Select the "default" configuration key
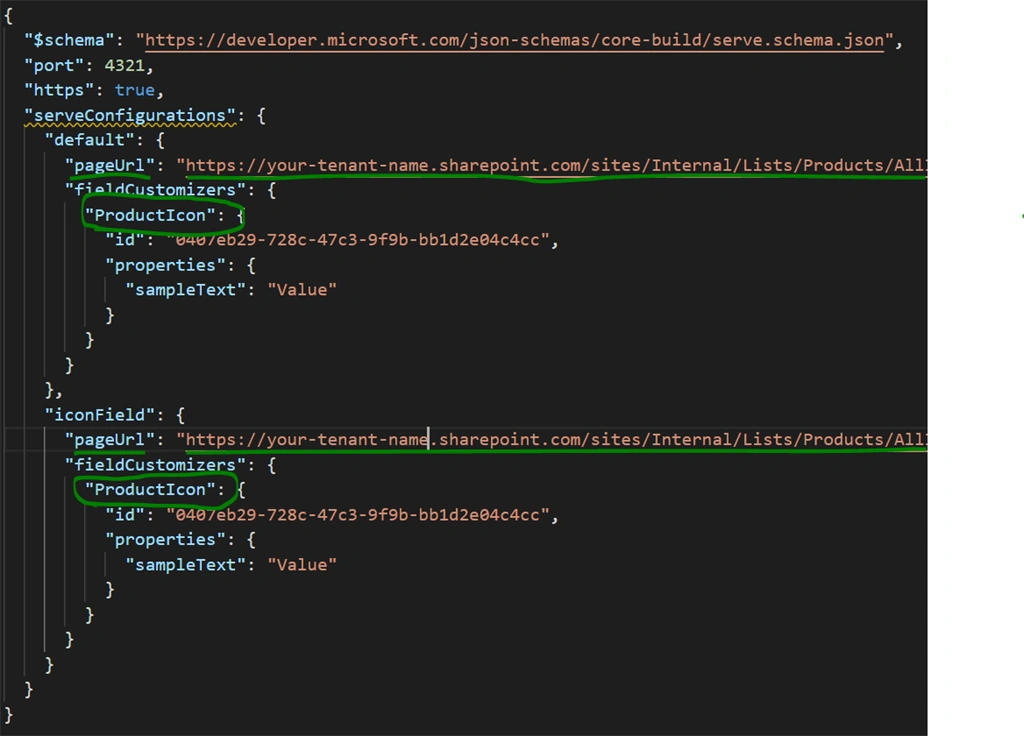Viewport: 1024px width, 736px height. [x=89, y=140]
